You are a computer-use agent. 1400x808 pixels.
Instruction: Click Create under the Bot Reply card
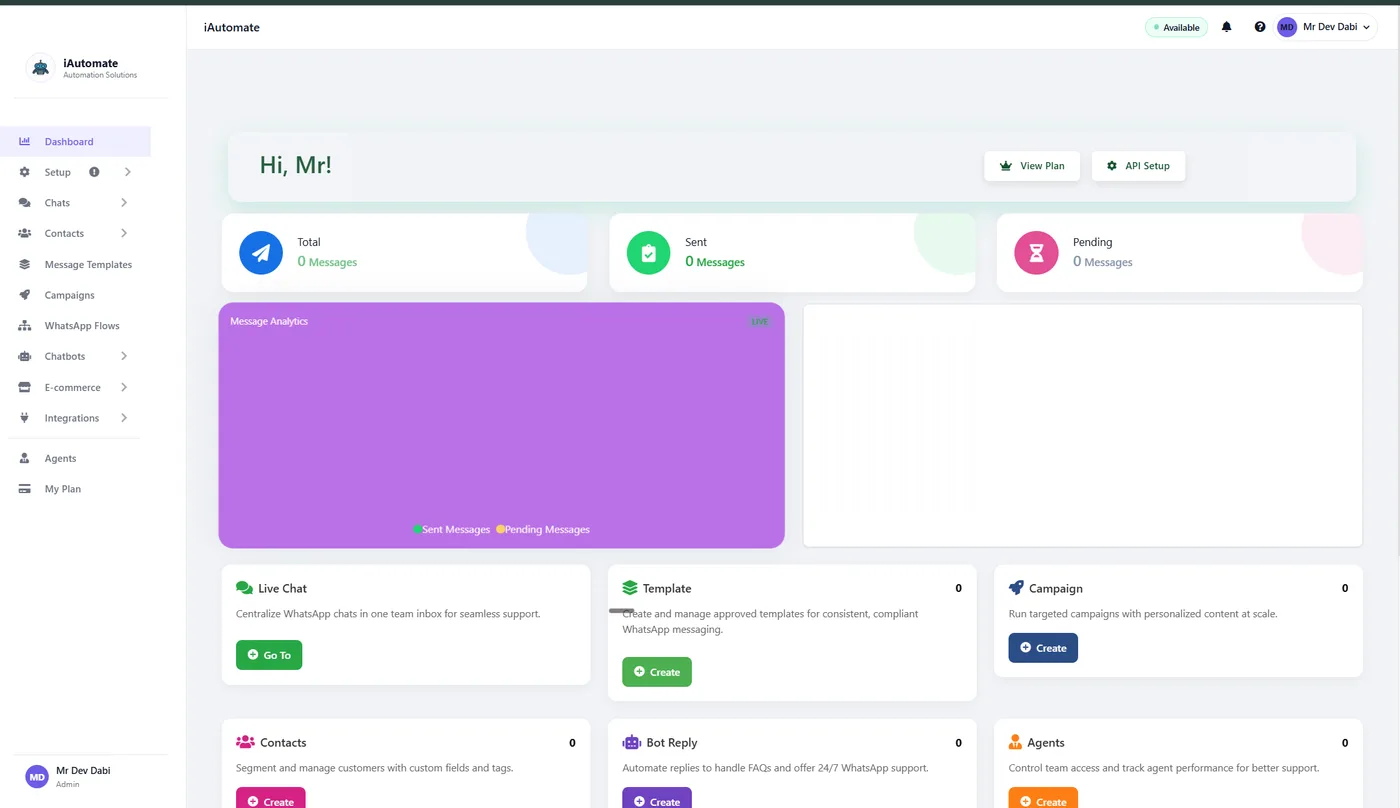657,799
